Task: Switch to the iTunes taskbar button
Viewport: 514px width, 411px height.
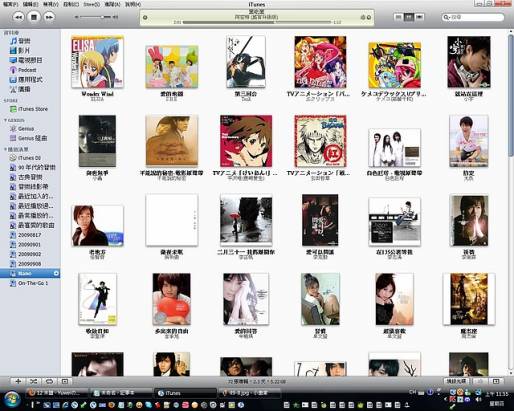Action: pos(184,393)
